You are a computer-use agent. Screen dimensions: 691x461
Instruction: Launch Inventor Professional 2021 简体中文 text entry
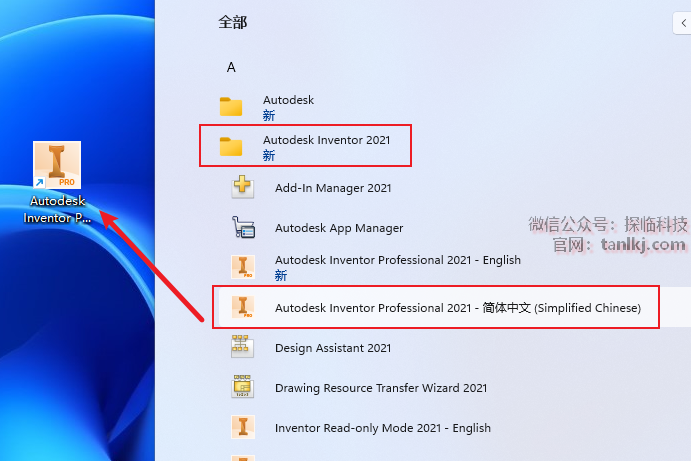(x=458, y=308)
